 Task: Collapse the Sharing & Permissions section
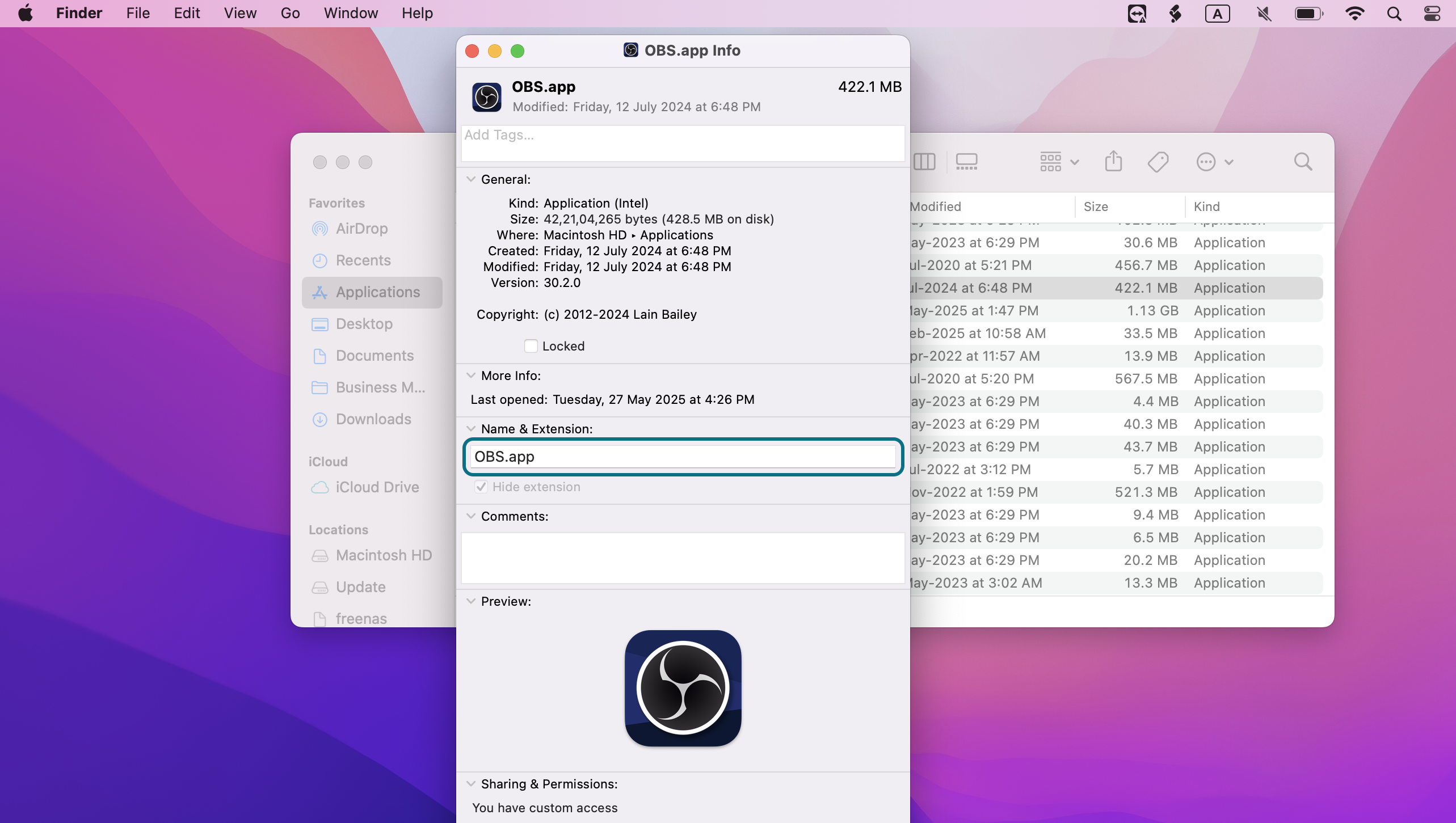coord(471,784)
